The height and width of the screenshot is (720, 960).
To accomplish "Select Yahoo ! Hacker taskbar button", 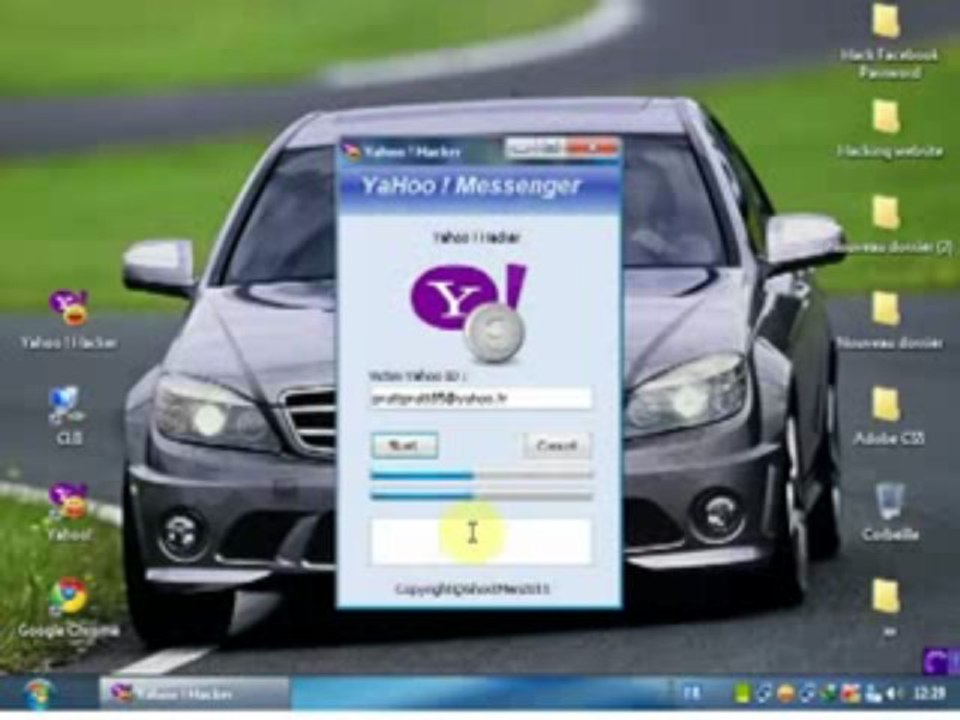I will click(x=193, y=693).
